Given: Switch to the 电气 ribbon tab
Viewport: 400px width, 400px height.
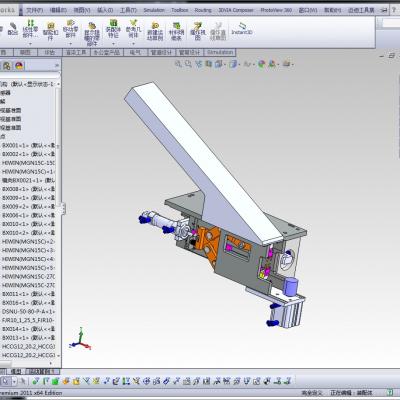Looking at the screenshot, I should (135, 52).
